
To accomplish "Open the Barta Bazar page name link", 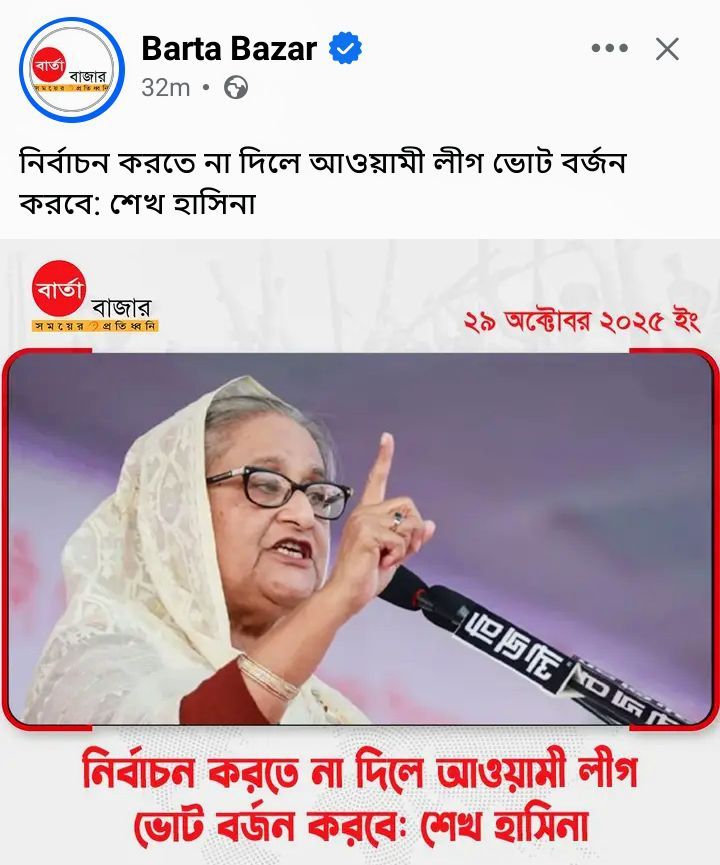I will 230,49.
